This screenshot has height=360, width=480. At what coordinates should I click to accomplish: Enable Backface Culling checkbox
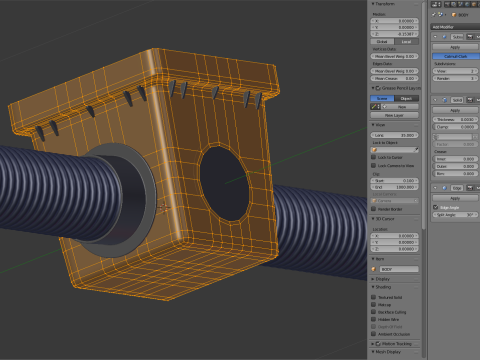click(374, 312)
